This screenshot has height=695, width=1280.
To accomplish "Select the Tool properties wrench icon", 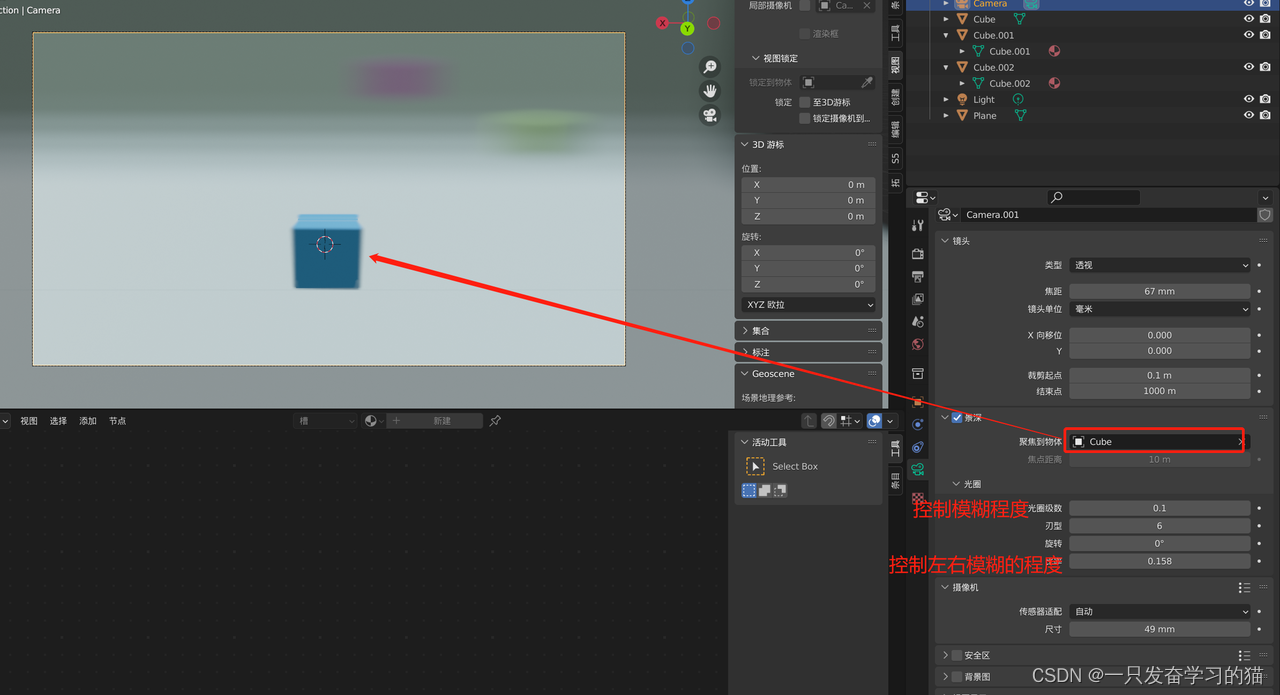I will pos(918,224).
